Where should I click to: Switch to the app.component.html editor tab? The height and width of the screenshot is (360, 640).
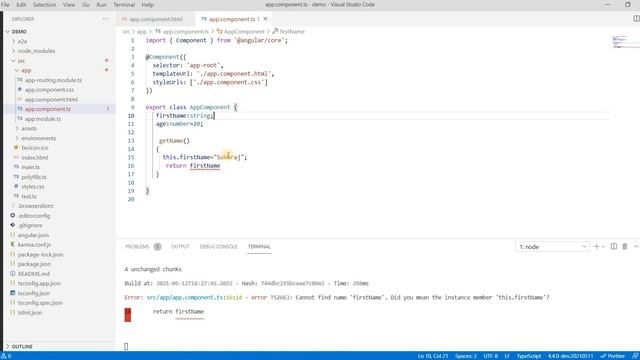[156, 19]
